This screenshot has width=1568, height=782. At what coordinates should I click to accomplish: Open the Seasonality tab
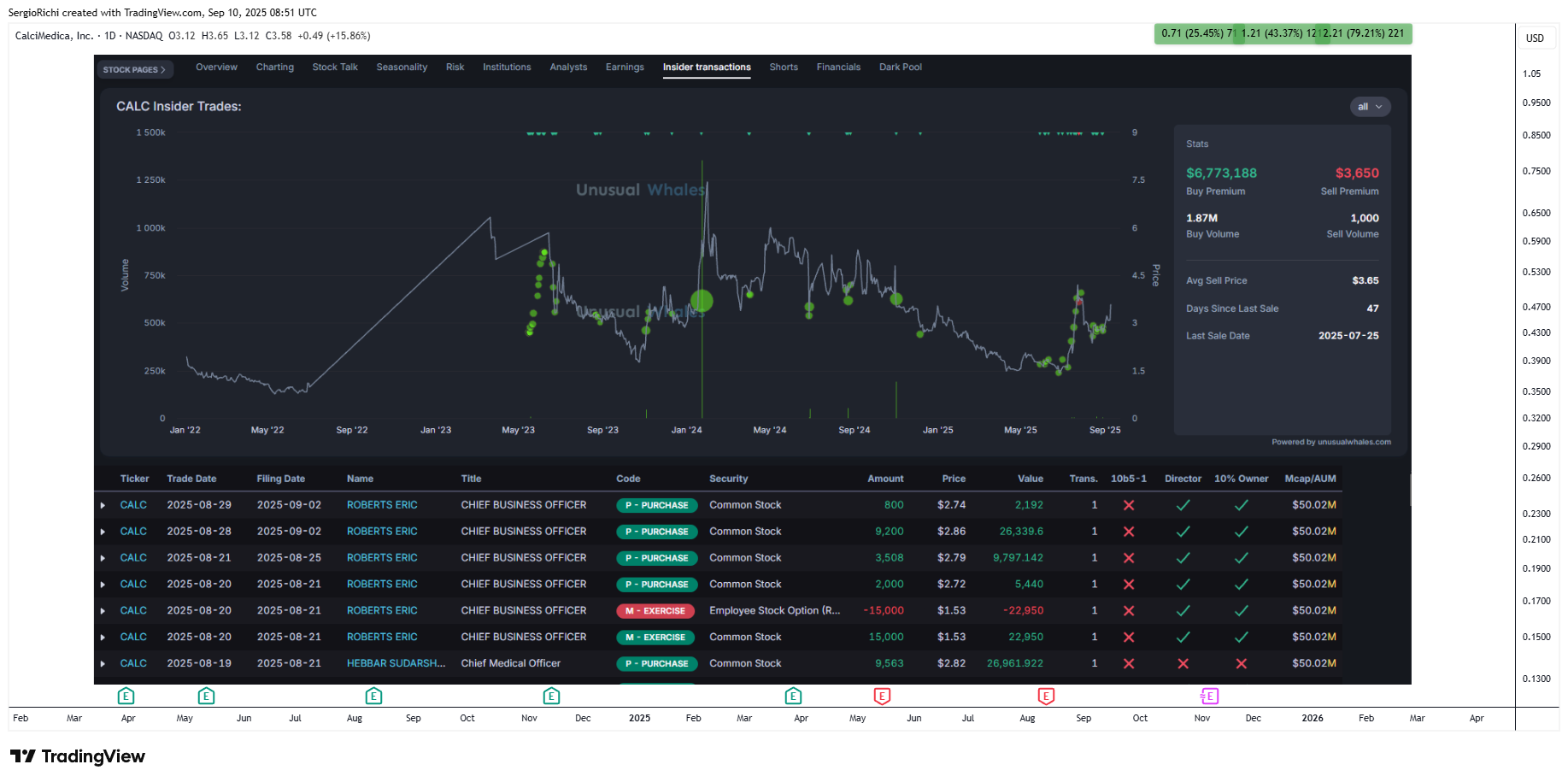[x=402, y=67]
